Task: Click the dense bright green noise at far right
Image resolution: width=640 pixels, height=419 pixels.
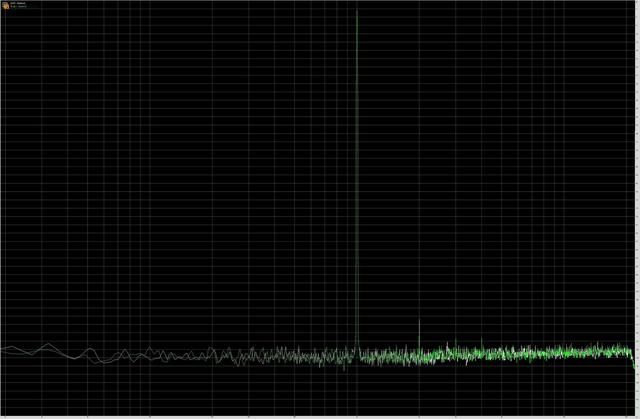Action: click(600, 352)
